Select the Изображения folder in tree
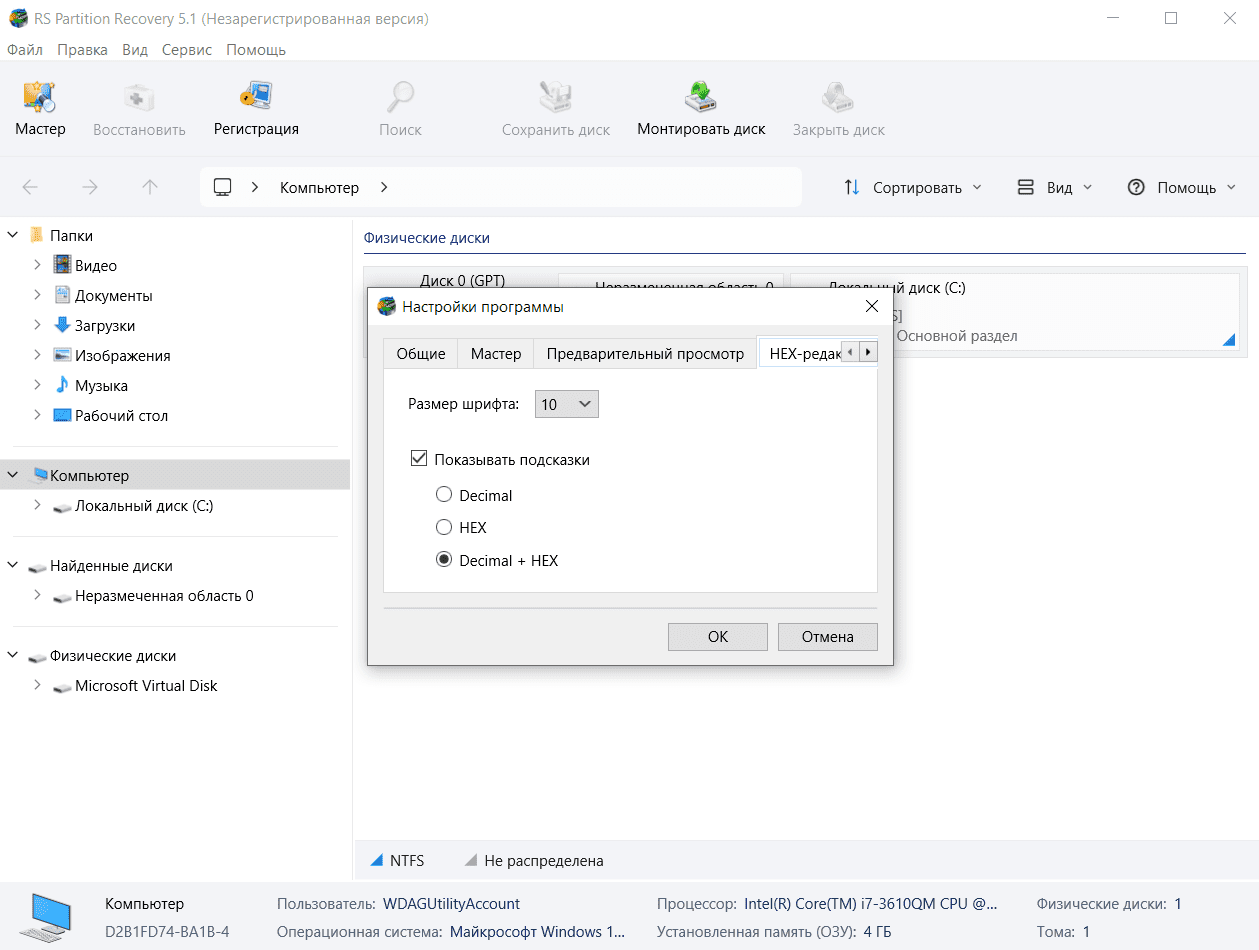The width and height of the screenshot is (1259, 950). pos(122,356)
